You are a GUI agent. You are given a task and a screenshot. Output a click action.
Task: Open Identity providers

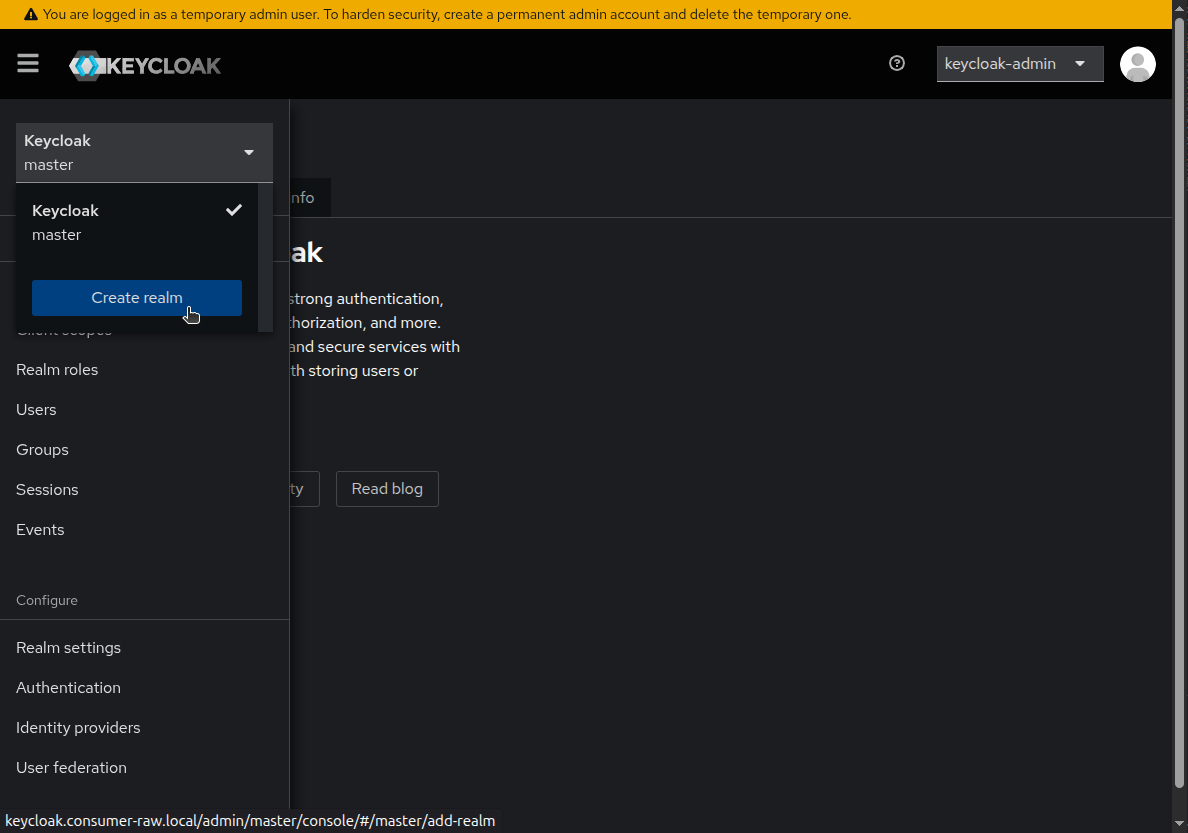78,728
